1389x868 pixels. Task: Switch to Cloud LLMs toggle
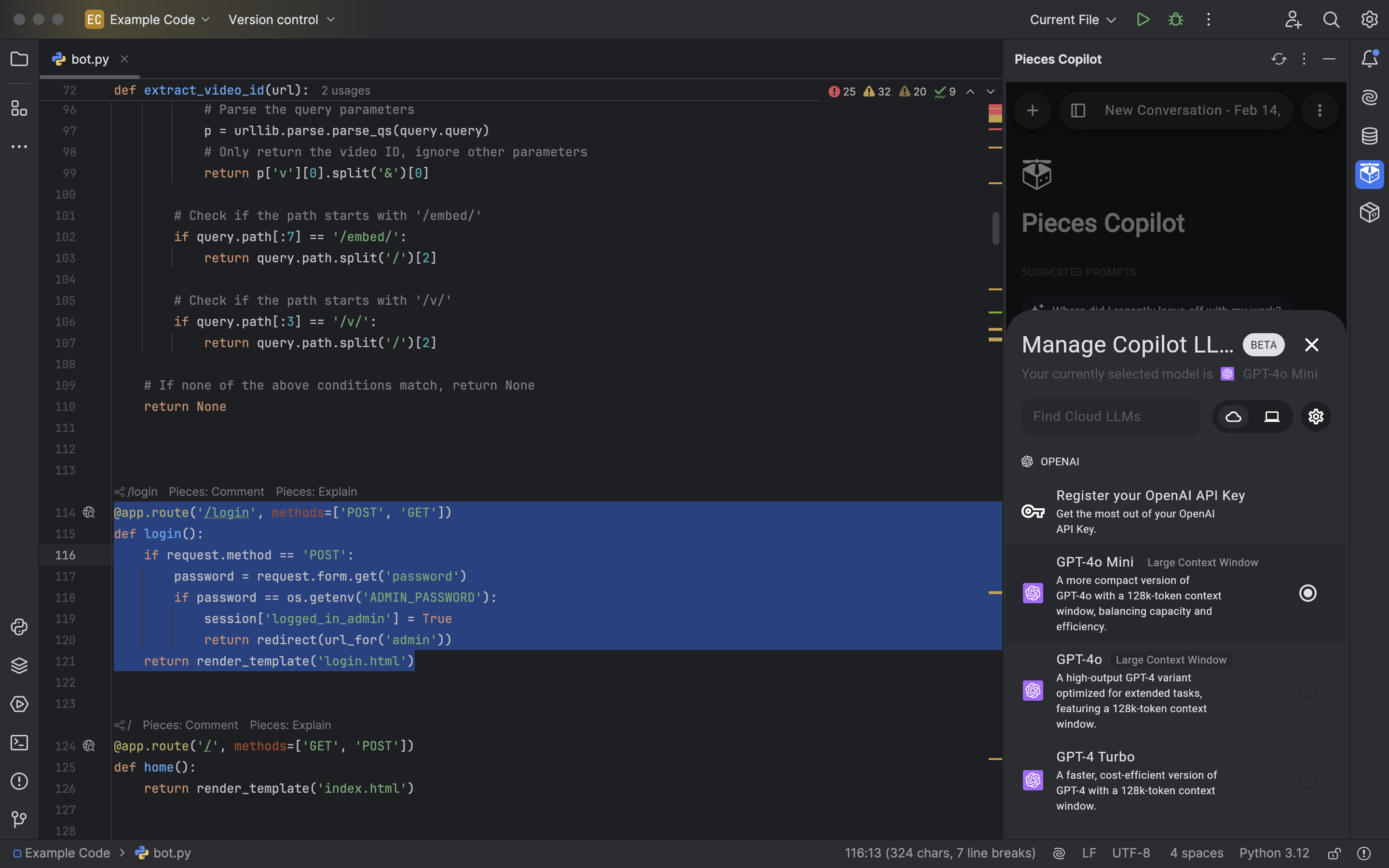1233,416
